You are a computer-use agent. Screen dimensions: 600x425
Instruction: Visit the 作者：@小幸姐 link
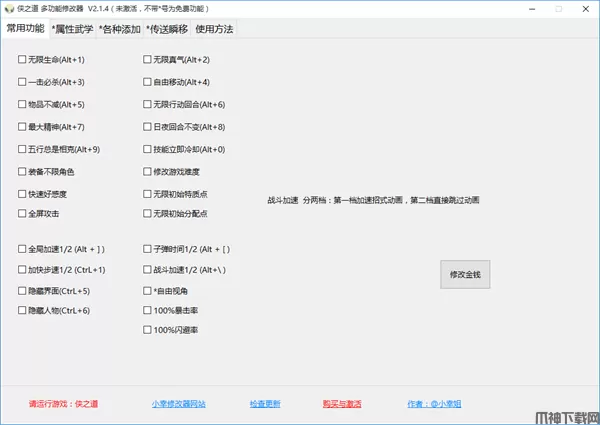click(x=434, y=404)
